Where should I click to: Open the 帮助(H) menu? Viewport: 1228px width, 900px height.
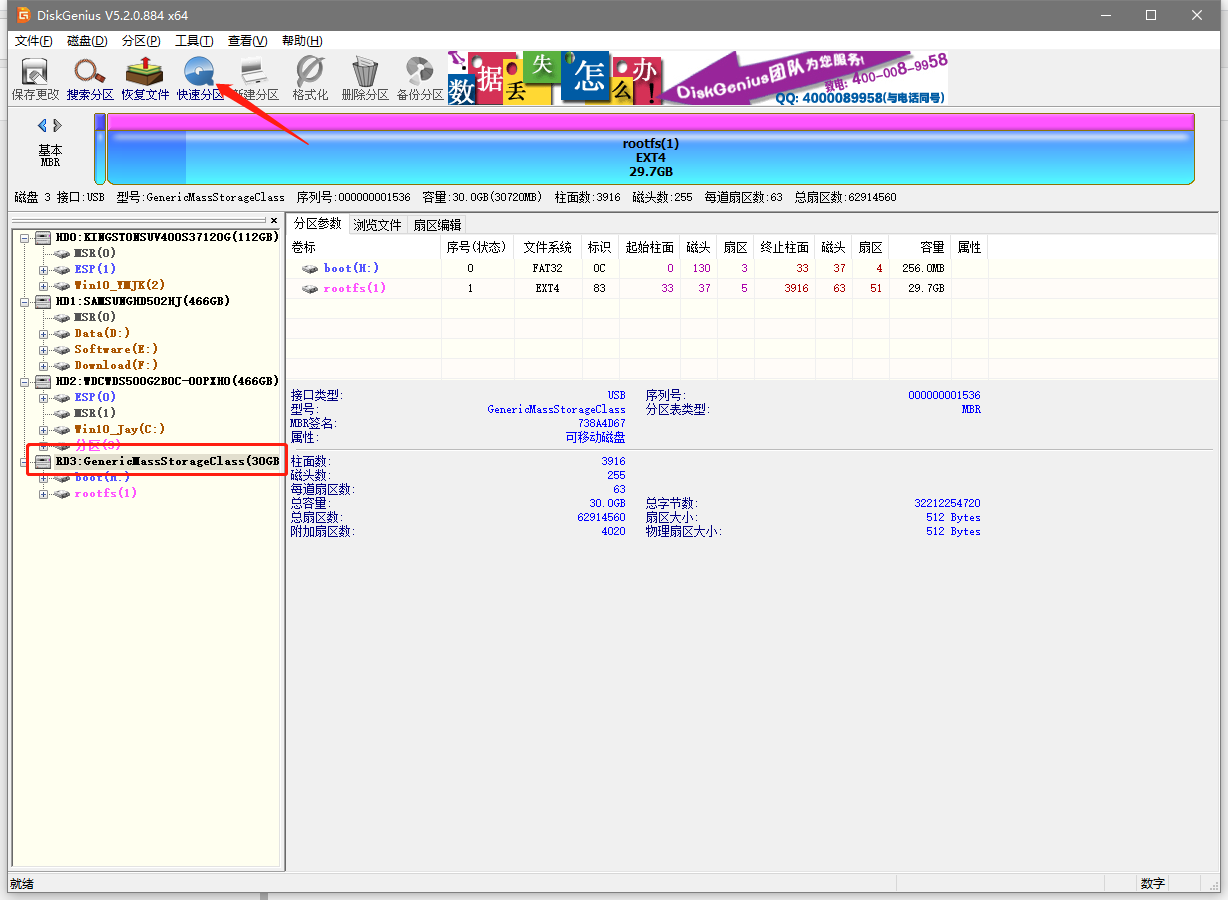point(302,41)
